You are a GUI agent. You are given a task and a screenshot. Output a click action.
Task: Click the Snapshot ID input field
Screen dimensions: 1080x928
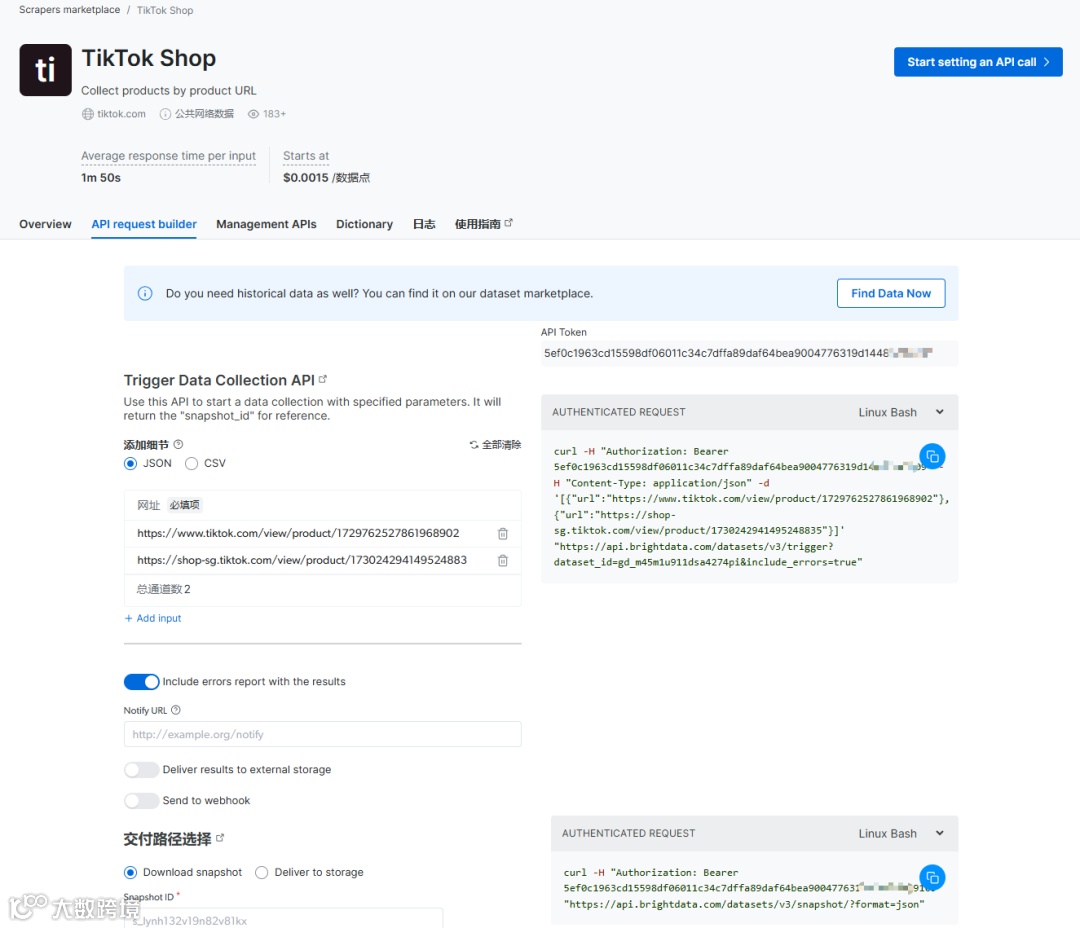(x=283, y=920)
